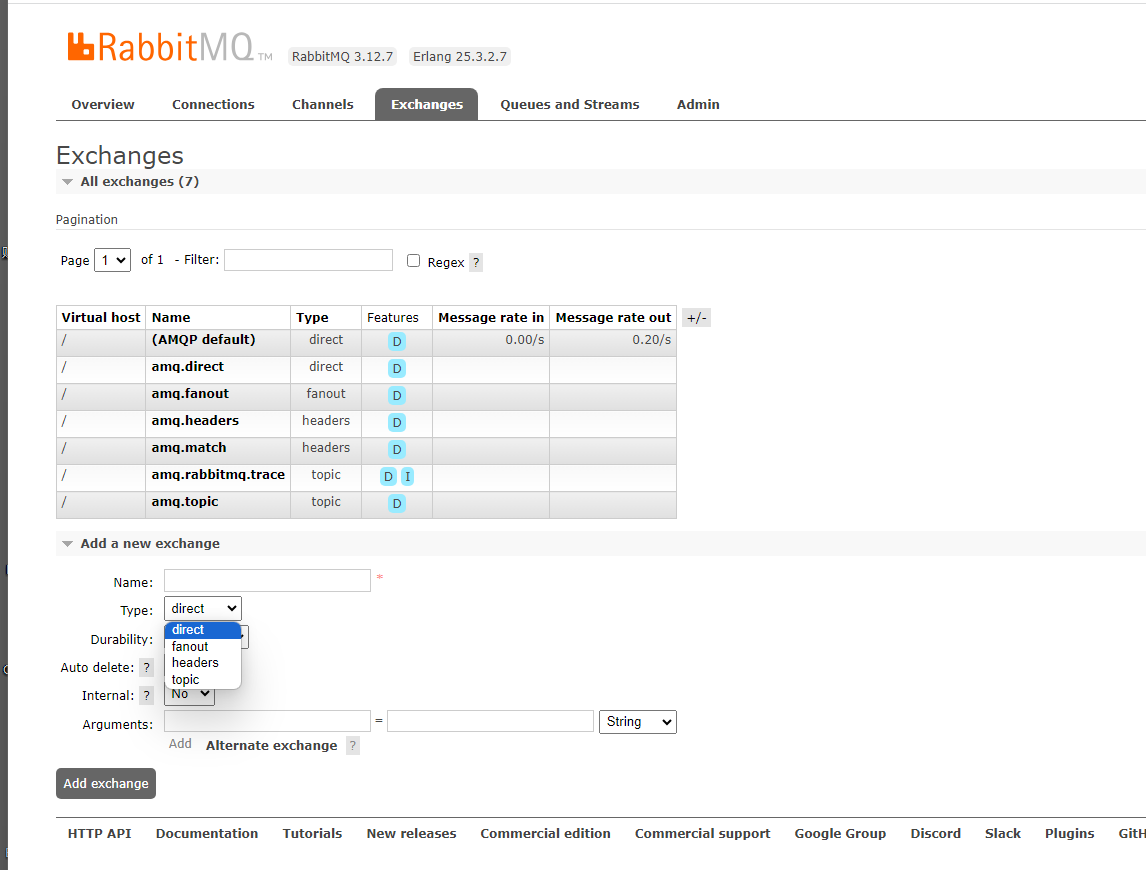The image size is (1146, 870).
Task: Click the Features column header
Action: pyautogui.click(x=392, y=318)
